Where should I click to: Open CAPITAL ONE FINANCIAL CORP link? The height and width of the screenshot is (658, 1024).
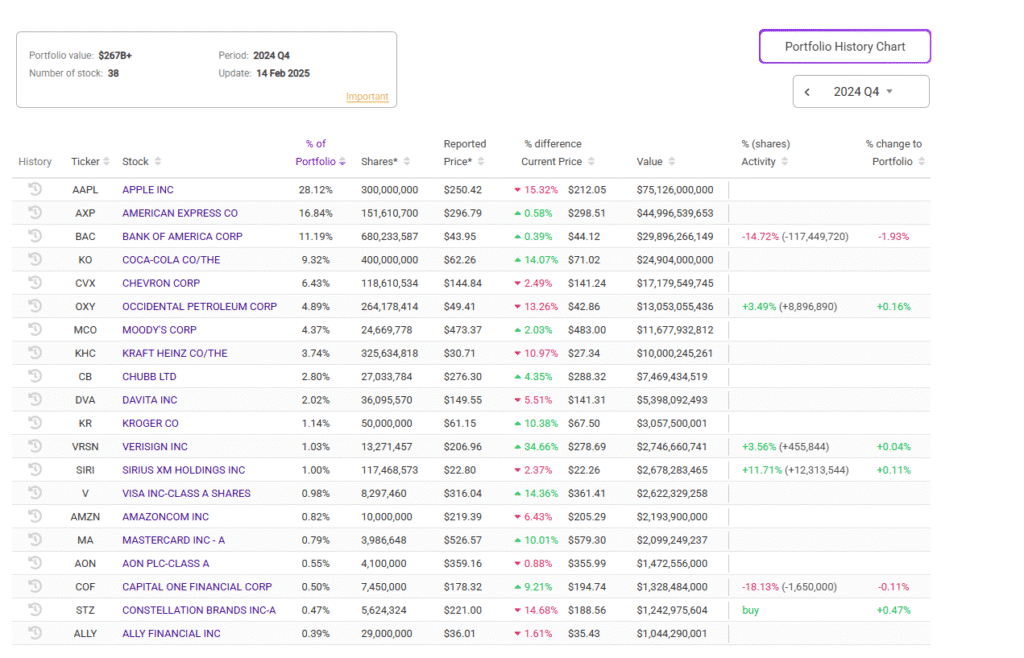[197, 587]
